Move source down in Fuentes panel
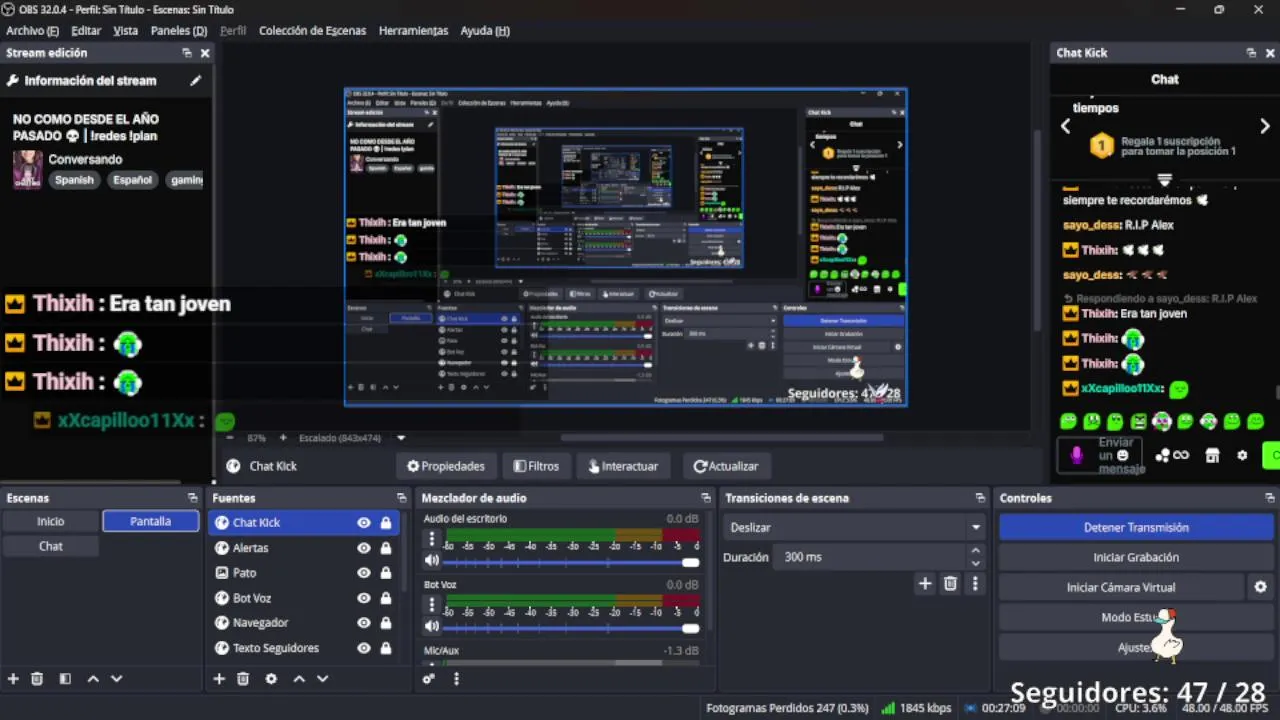 [322, 679]
